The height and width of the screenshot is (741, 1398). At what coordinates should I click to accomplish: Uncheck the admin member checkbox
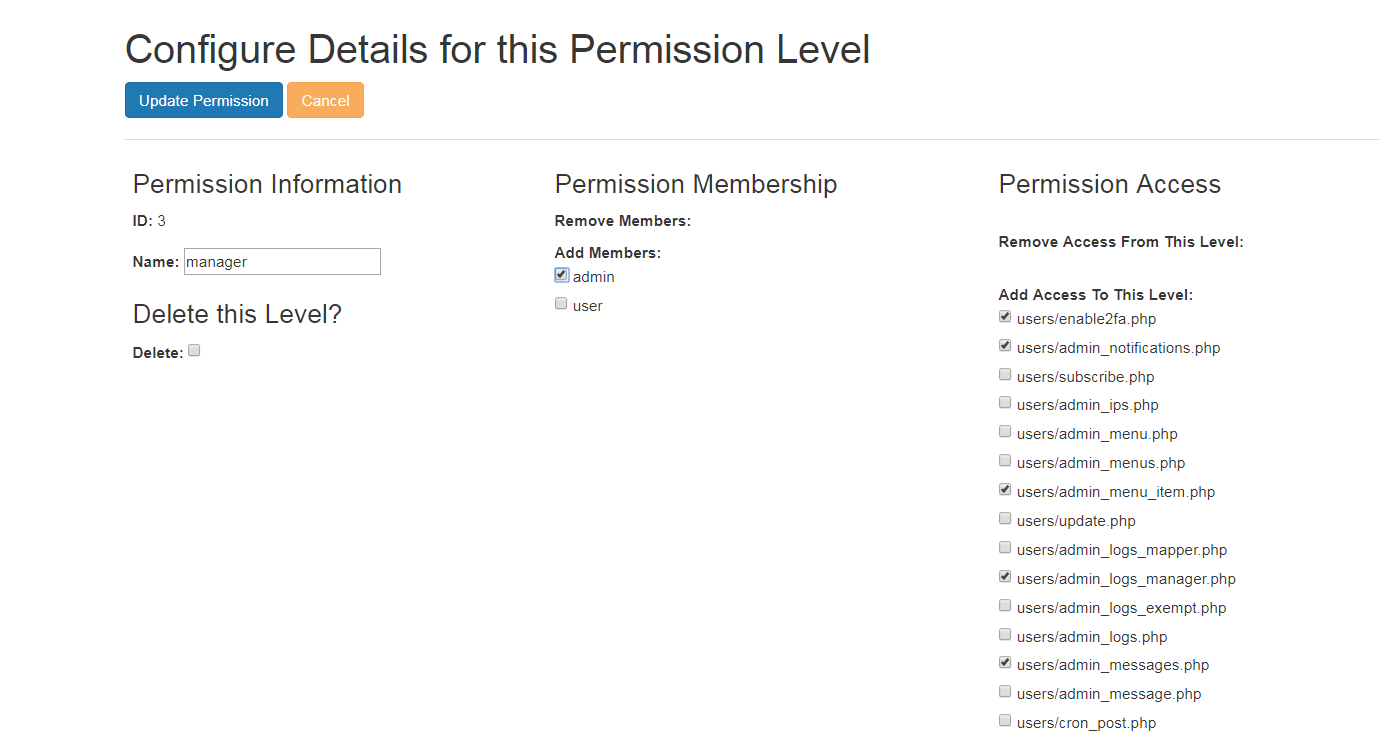pos(562,275)
